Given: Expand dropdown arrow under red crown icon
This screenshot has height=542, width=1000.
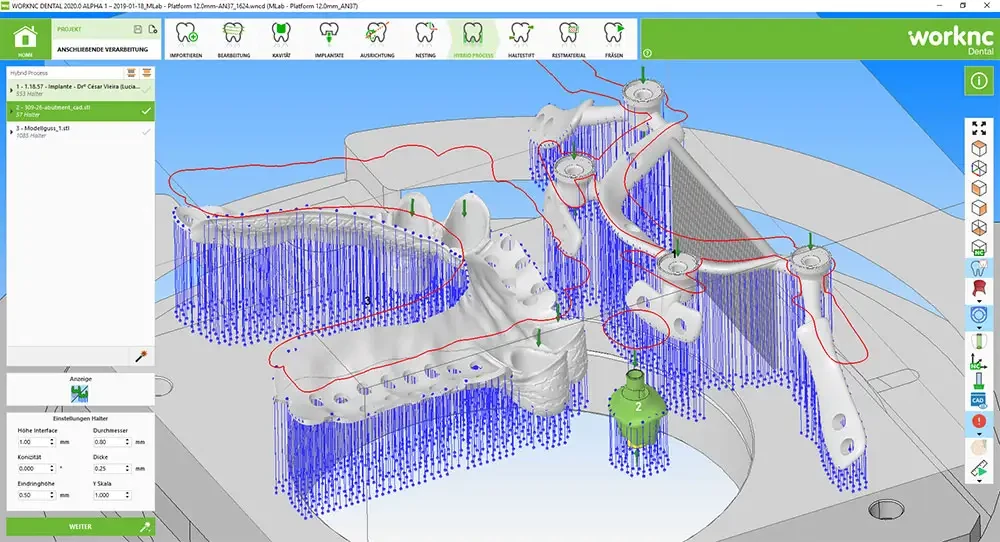Looking at the screenshot, I should coord(979,301).
